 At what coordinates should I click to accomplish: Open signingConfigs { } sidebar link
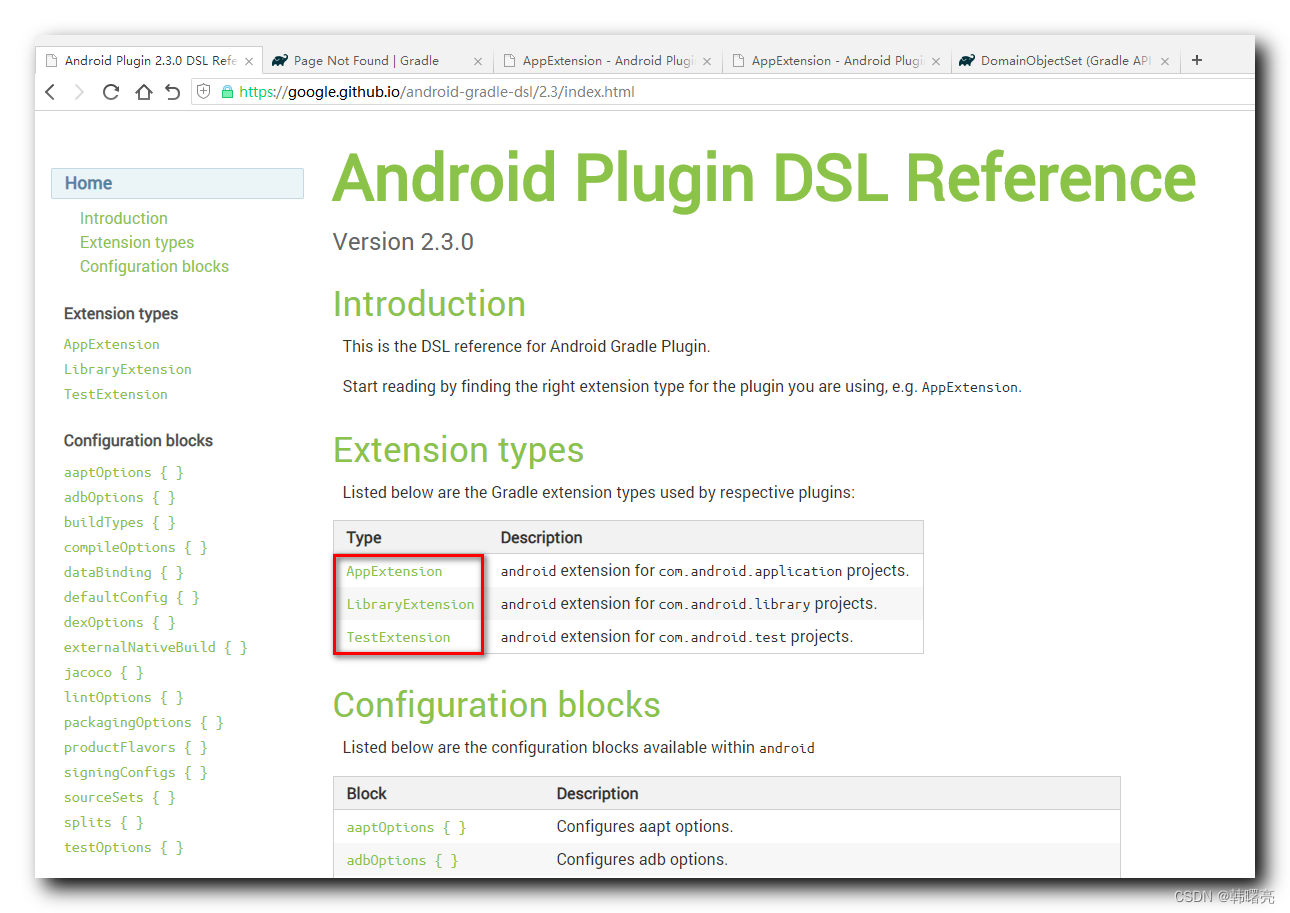(136, 772)
